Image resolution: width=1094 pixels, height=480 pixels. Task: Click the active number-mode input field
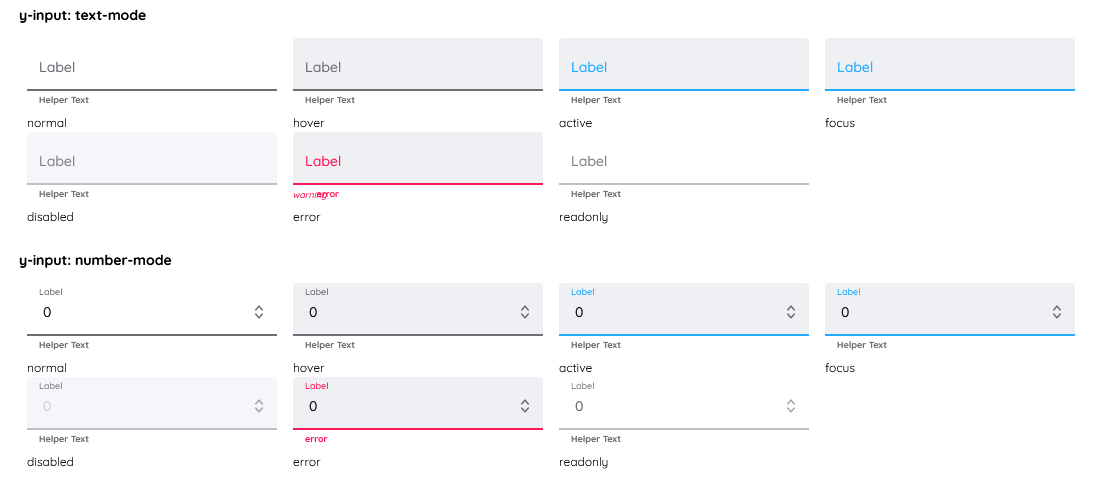click(x=672, y=312)
